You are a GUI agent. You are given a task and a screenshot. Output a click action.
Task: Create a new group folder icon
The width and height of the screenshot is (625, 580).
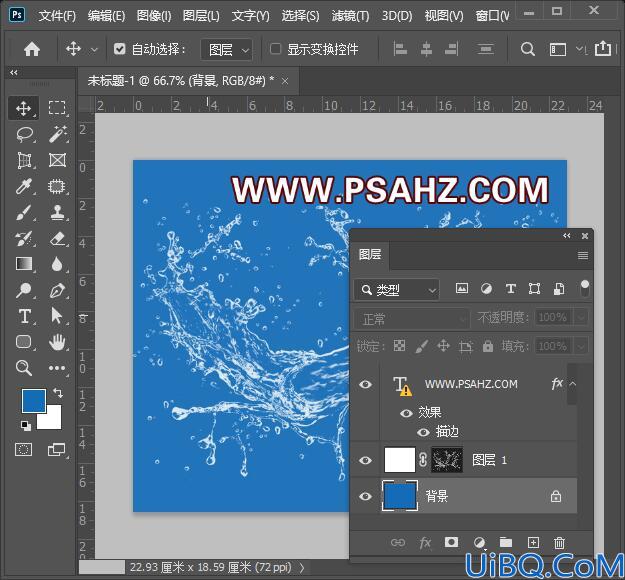[x=506, y=542]
